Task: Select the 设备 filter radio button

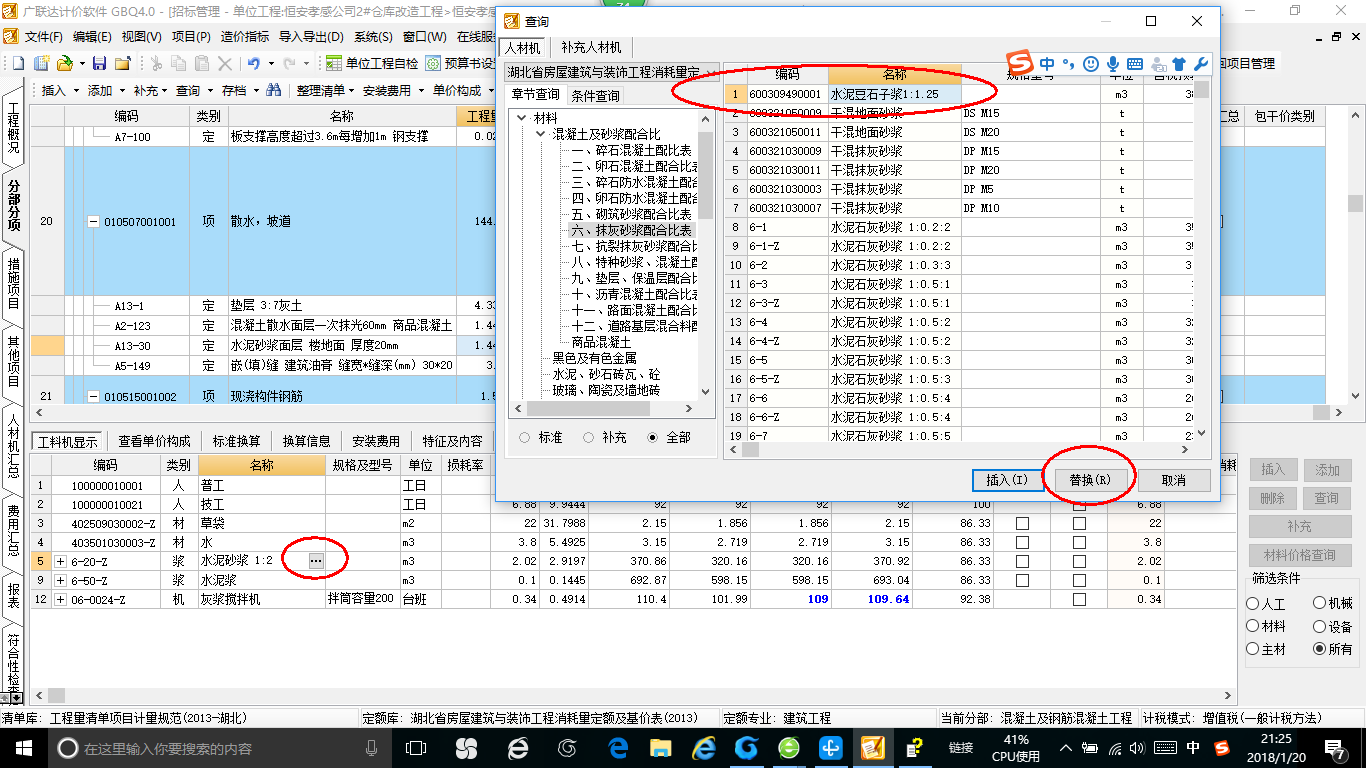Action: coord(1320,626)
